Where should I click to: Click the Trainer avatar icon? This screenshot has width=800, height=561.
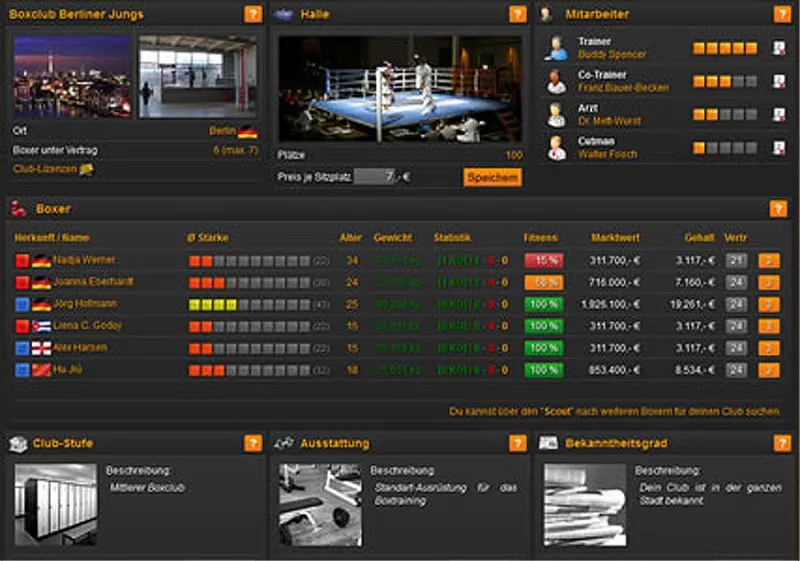(556, 48)
